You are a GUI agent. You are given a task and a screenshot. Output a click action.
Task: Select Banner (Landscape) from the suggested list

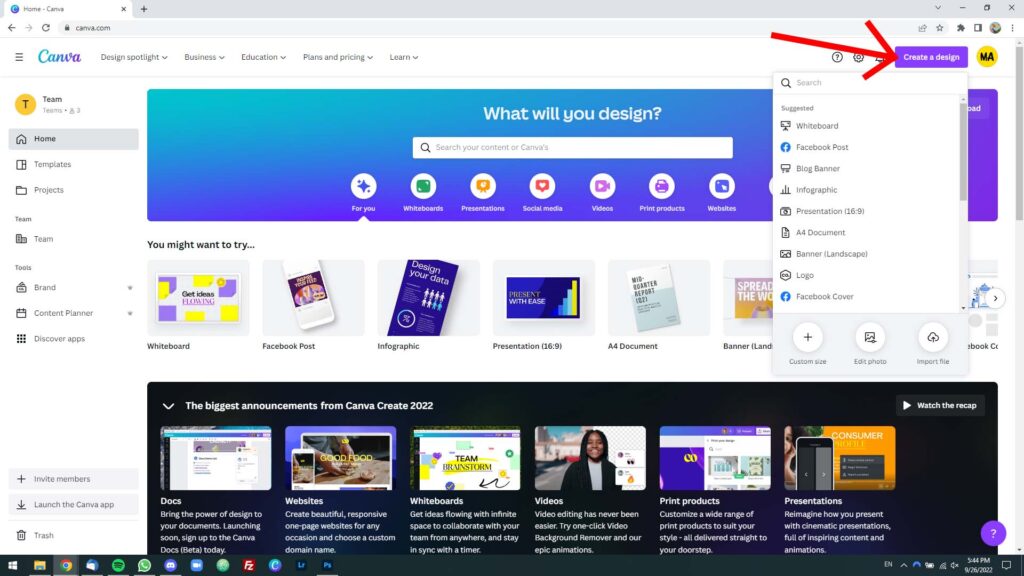point(867,253)
